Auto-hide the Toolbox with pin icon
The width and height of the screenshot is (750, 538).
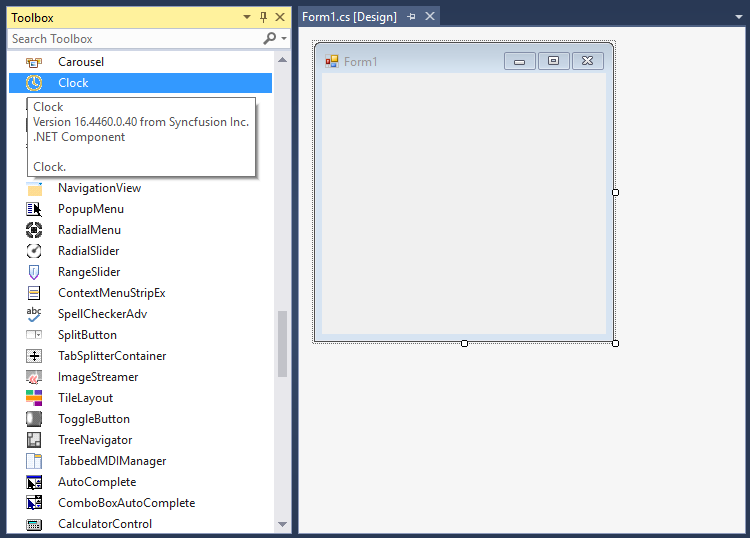click(264, 18)
